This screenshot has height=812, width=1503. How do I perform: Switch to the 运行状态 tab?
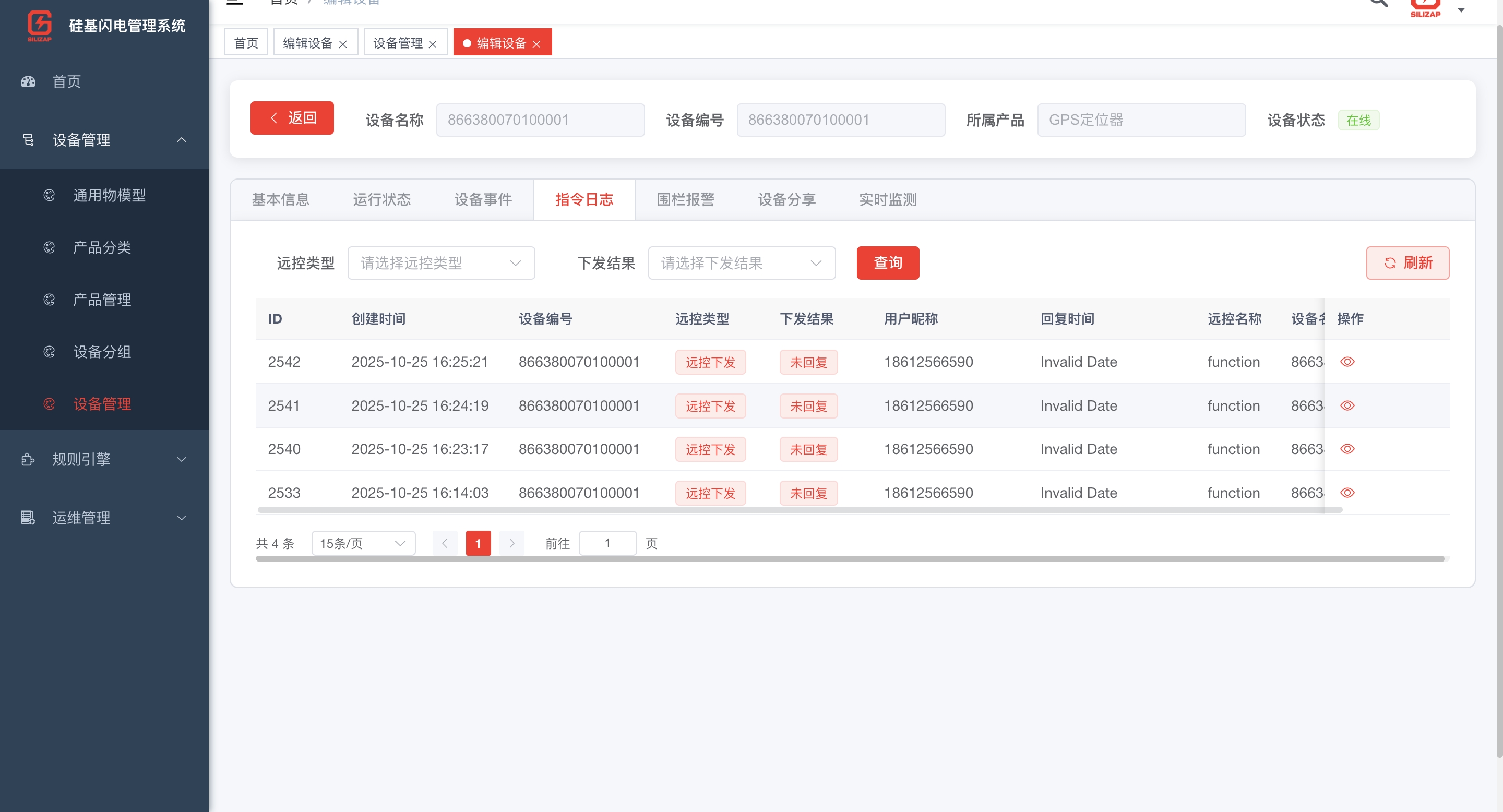click(x=381, y=200)
